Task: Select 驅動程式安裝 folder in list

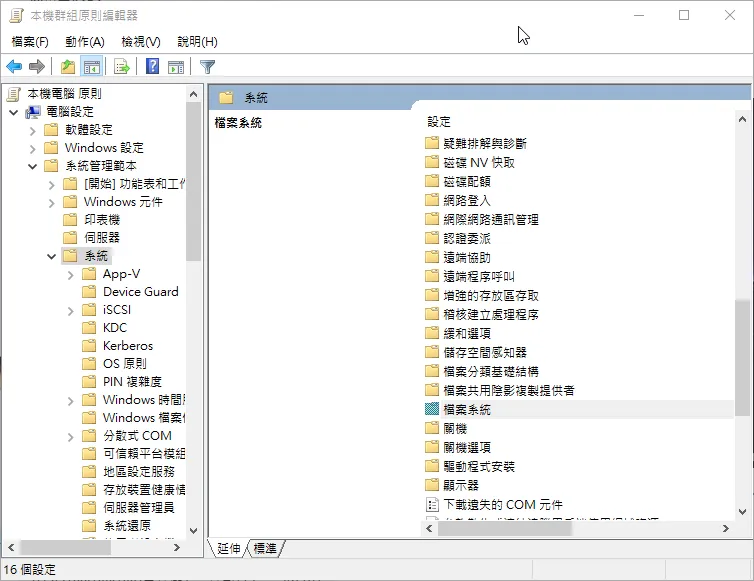Action: click(479, 466)
